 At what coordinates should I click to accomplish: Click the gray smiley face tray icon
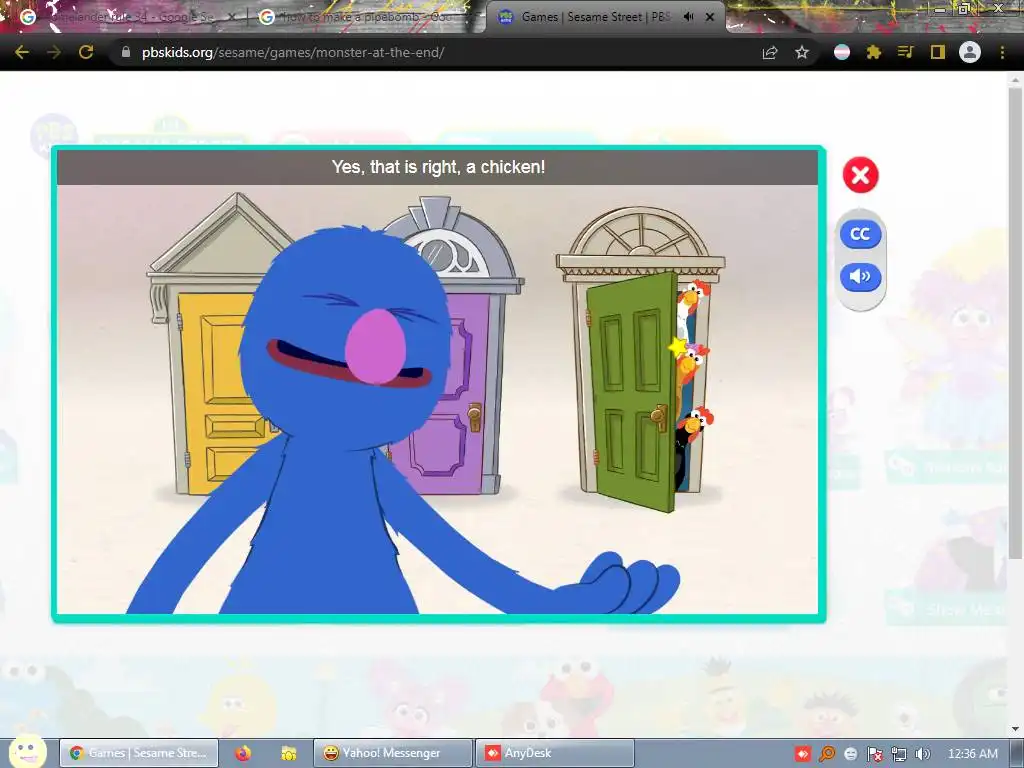tap(850, 754)
